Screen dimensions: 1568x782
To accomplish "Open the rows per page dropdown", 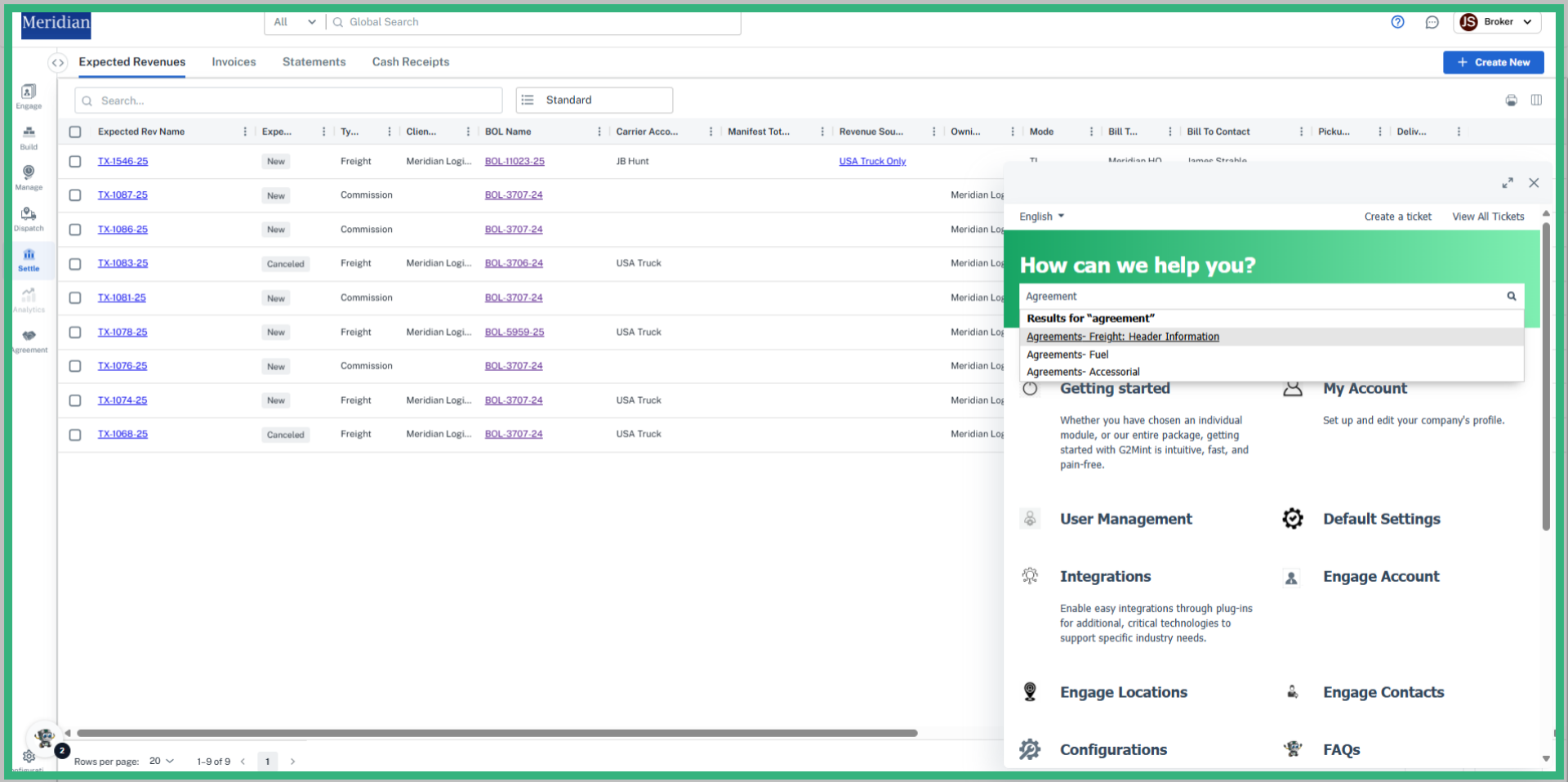I will pos(162,761).
